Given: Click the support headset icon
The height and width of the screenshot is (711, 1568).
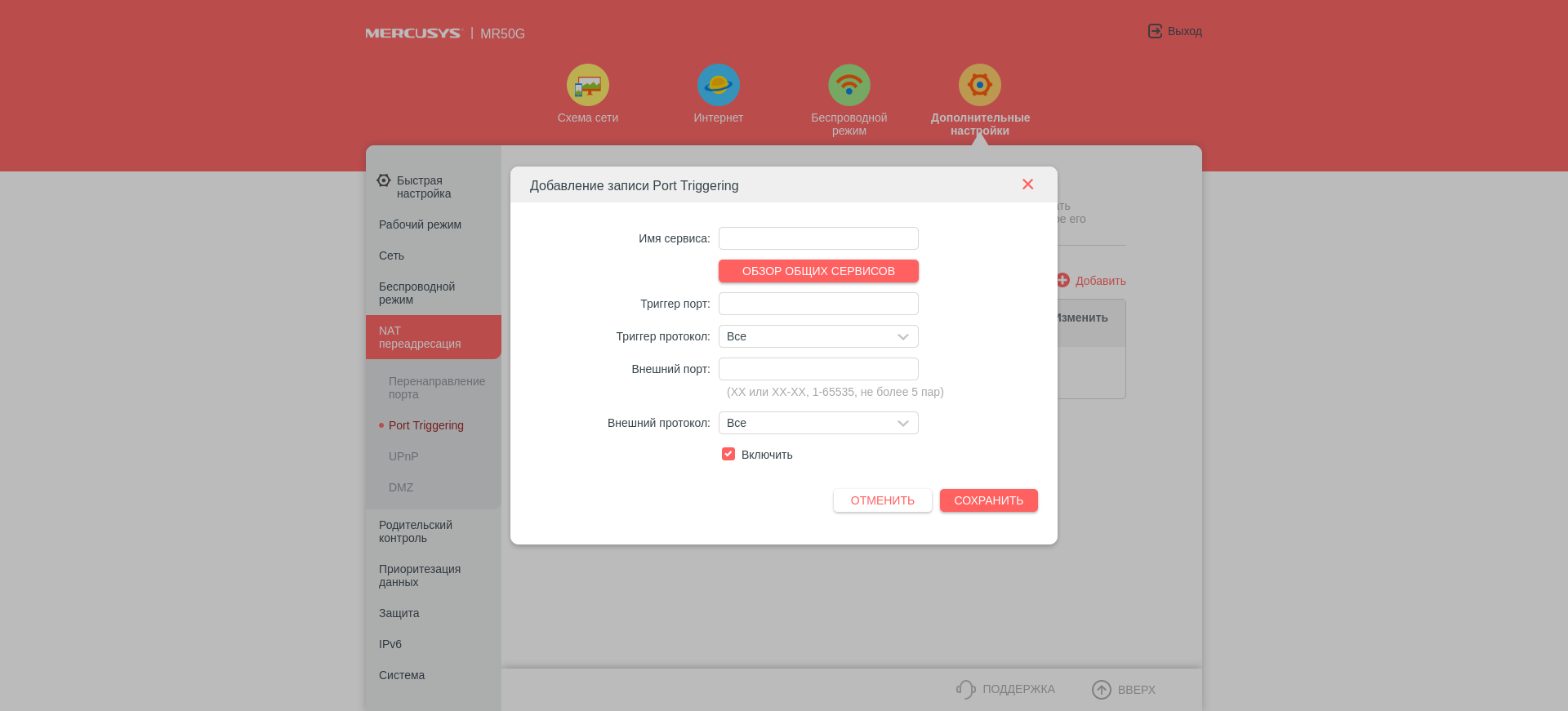Looking at the screenshot, I should pyautogui.click(x=965, y=689).
